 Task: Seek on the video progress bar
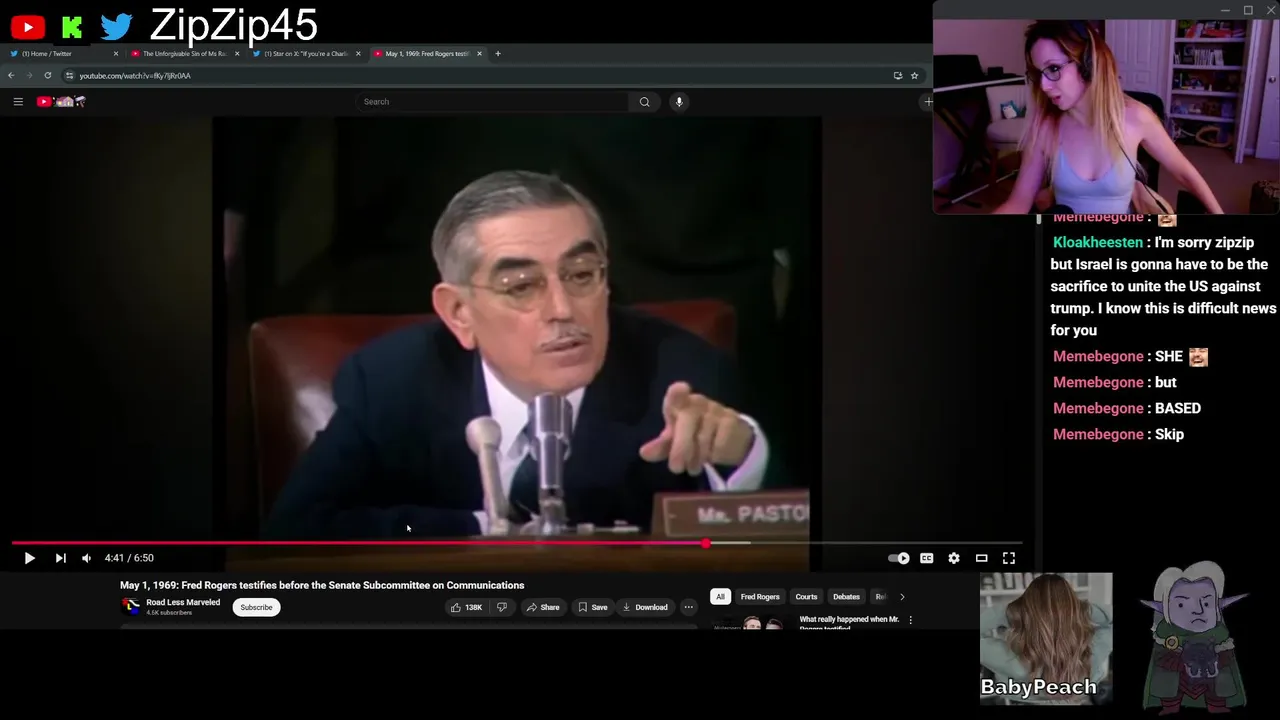517,543
